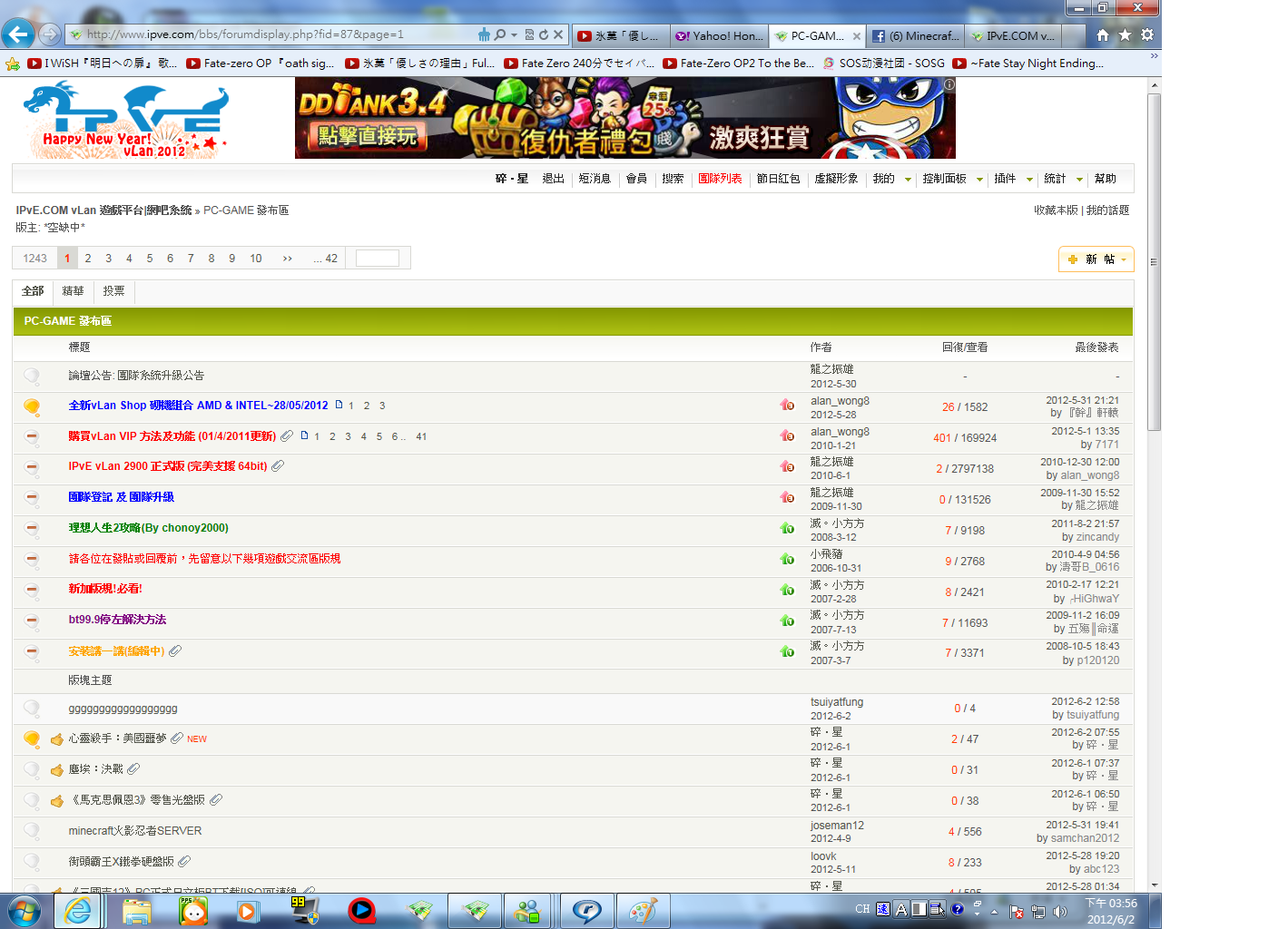1288x929 pixels.
Task: Click the CH input language indicator
Action: [862, 909]
